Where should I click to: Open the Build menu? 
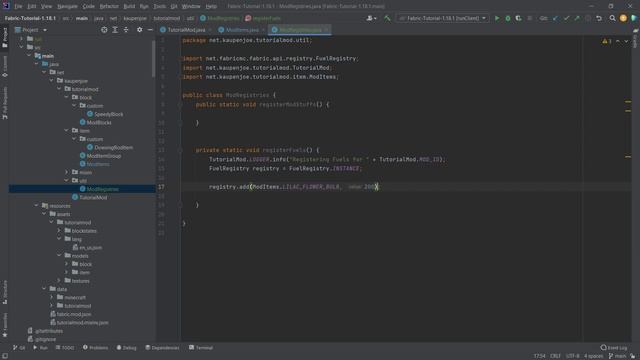129,7
